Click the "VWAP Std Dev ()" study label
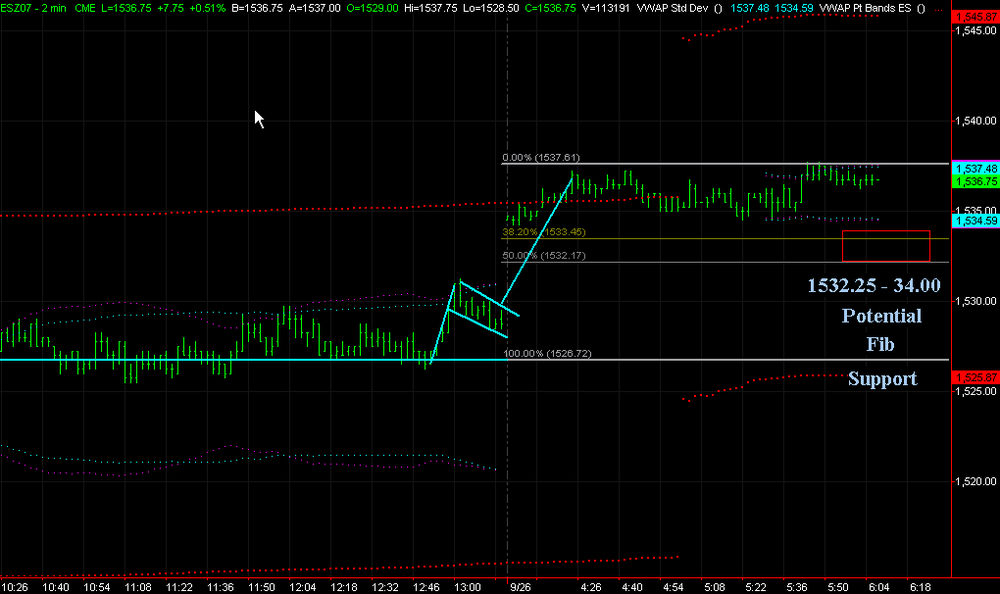Viewport: 1000px width, 594px height. click(x=679, y=8)
